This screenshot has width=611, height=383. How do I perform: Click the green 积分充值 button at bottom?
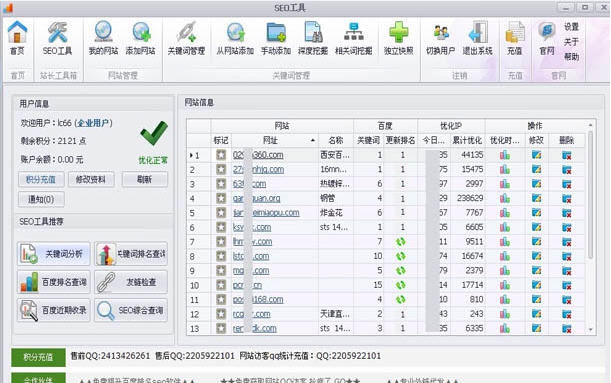[x=38, y=357]
